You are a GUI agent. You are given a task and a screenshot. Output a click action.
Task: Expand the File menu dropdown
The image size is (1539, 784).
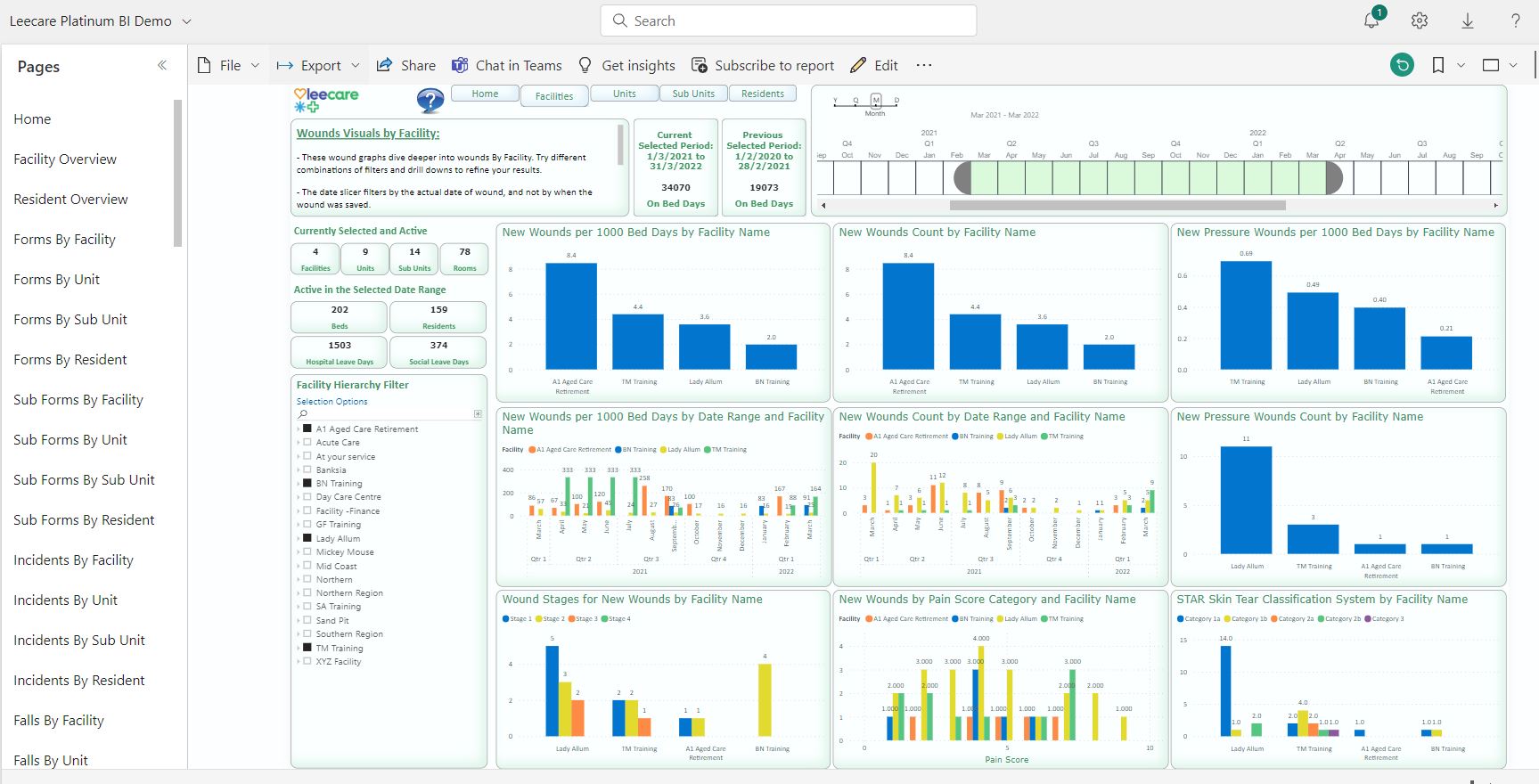tap(229, 65)
